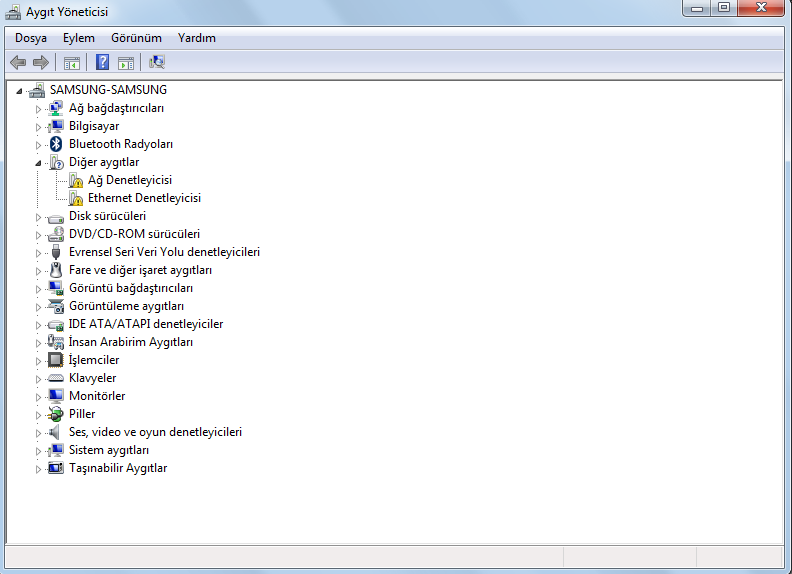
Task: Expand Ağ bağdaştırıcıları category
Action: pyautogui.click(x=38, y=109)
